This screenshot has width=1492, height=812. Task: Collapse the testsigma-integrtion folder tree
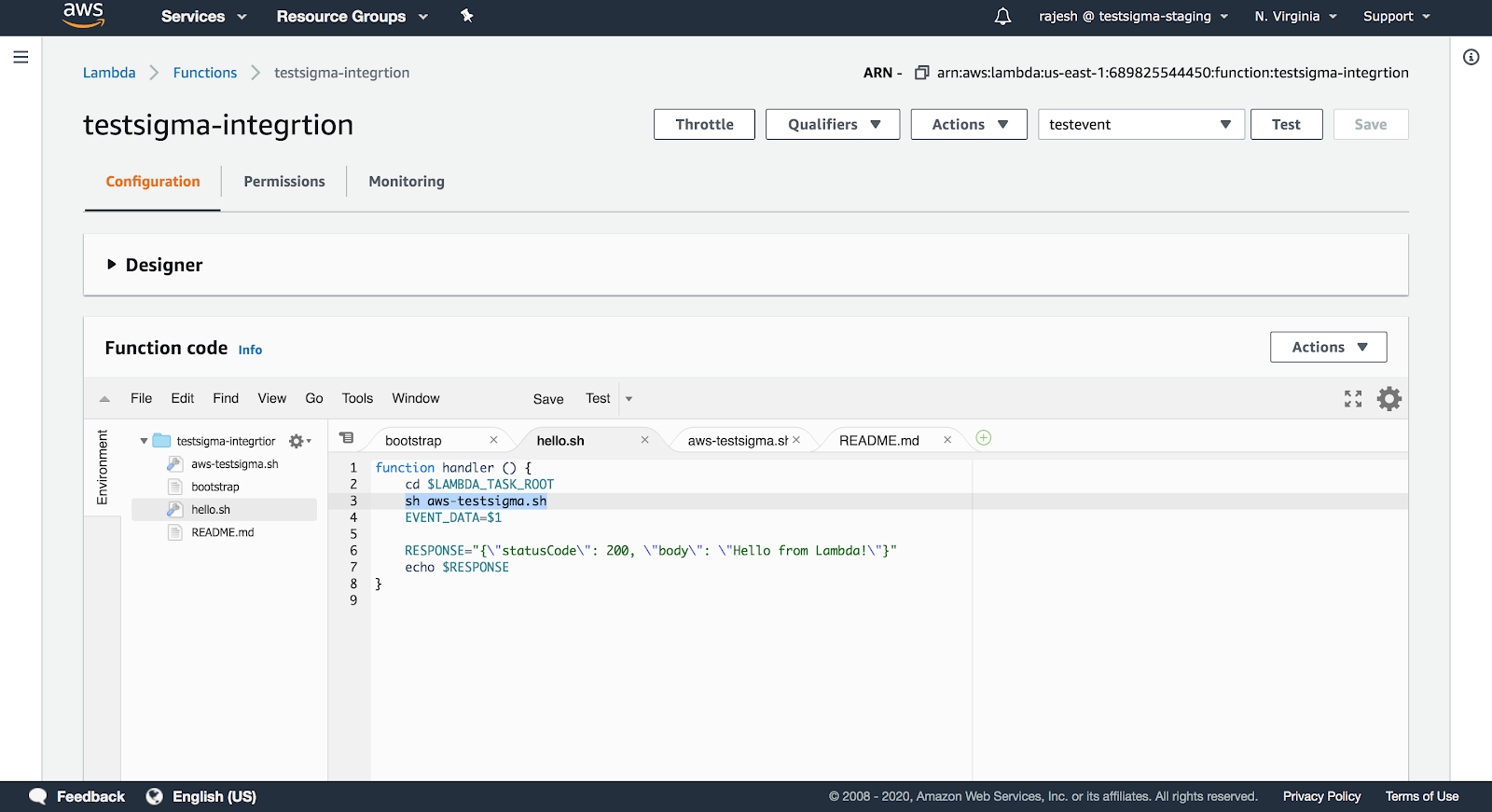tap(144, 441)
